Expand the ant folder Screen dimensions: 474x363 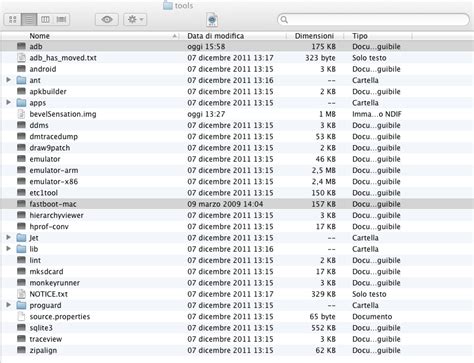click(9, 80)
